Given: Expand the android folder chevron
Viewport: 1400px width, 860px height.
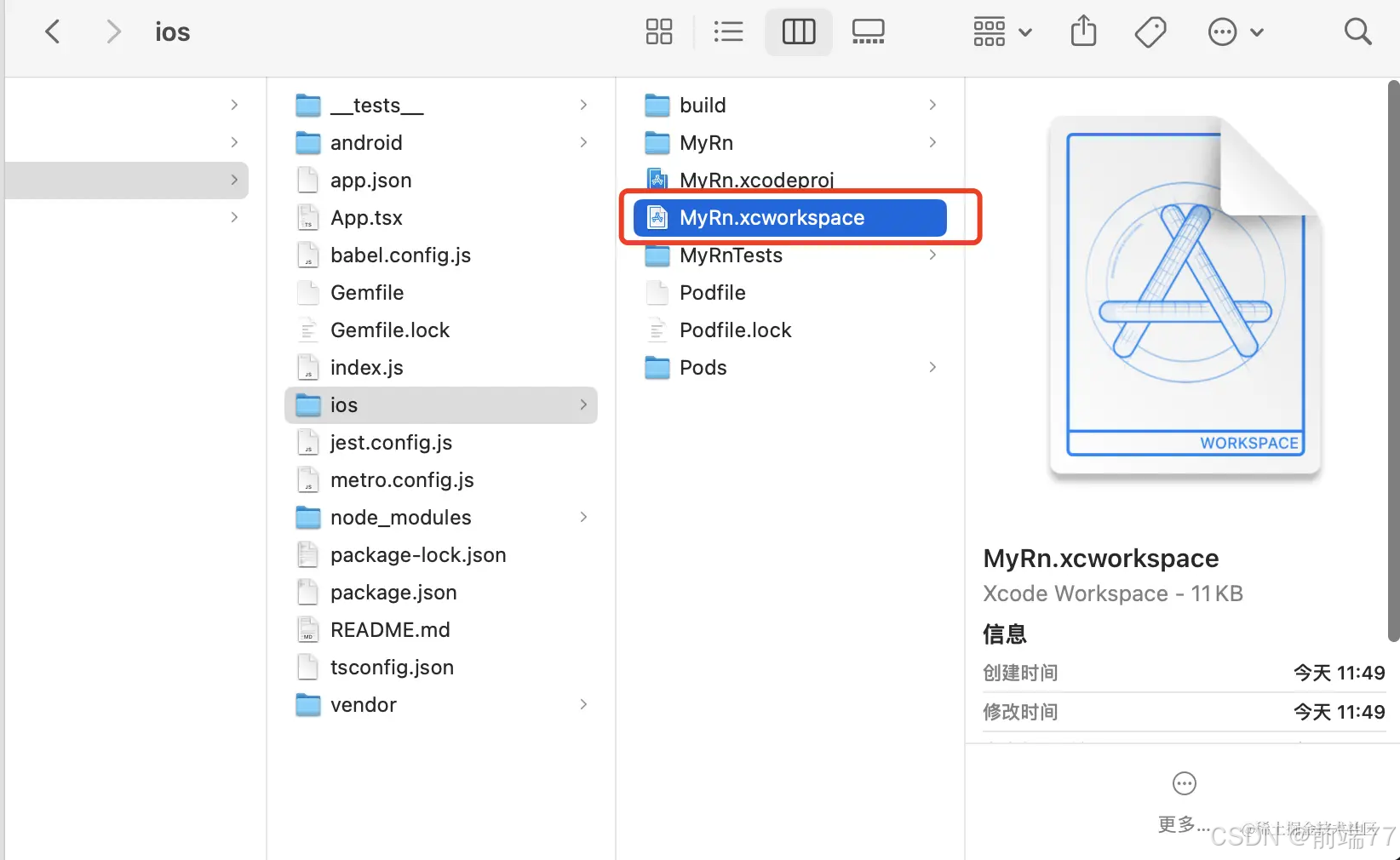Looking at the screenshot, I should pyautogui.click(x=583, y=142).
